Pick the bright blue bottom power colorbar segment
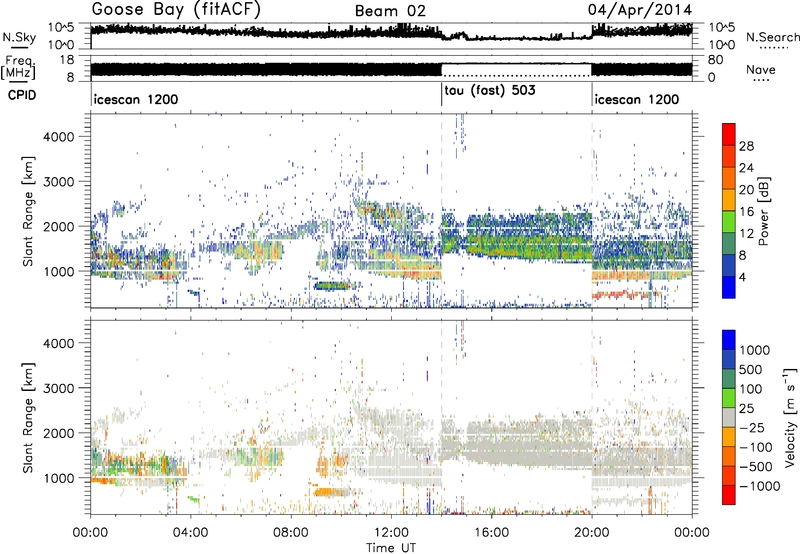 [729, 287]
